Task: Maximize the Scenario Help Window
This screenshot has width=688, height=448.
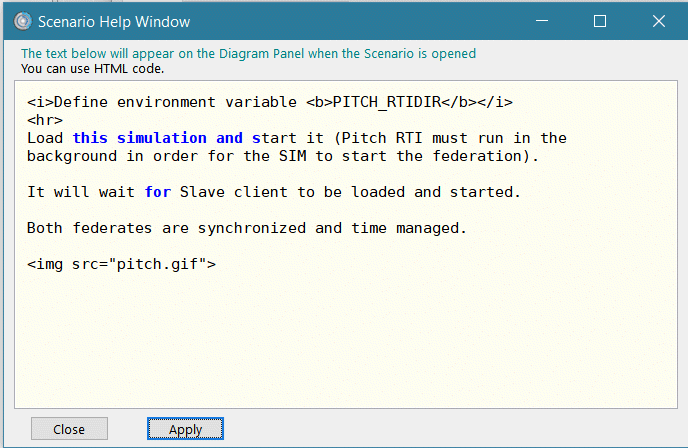Action: pyautogui.click(x=599, y=21)
